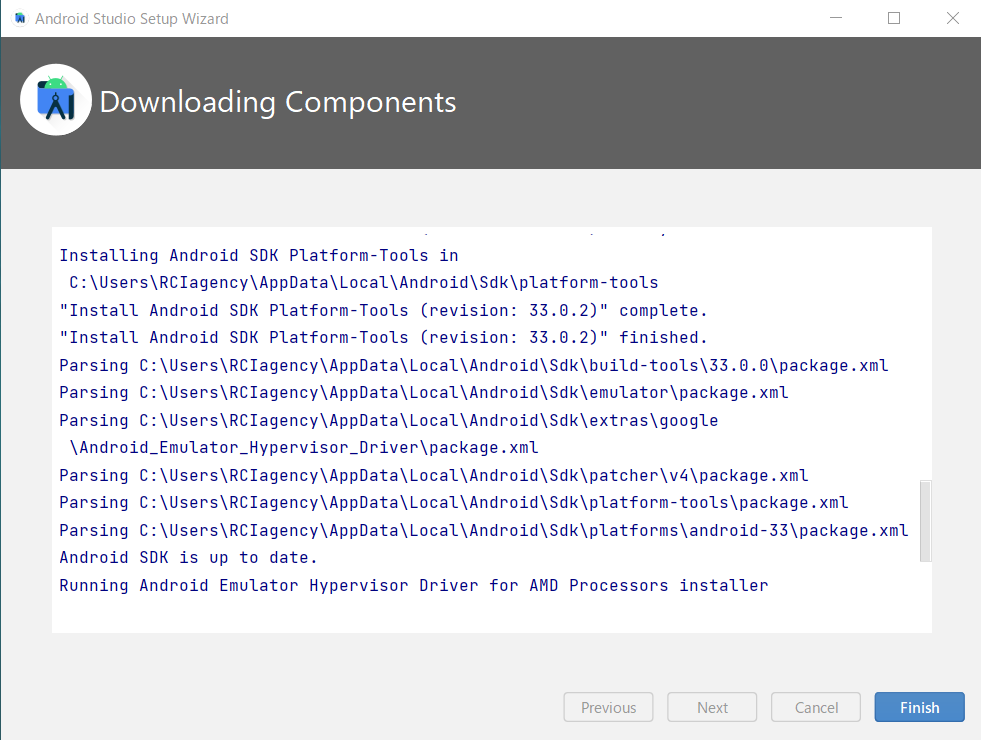This screenshot has height=740, width=981.
Task: Click the Parsing platforms\android-33\package.xml line
Action: 484,530
